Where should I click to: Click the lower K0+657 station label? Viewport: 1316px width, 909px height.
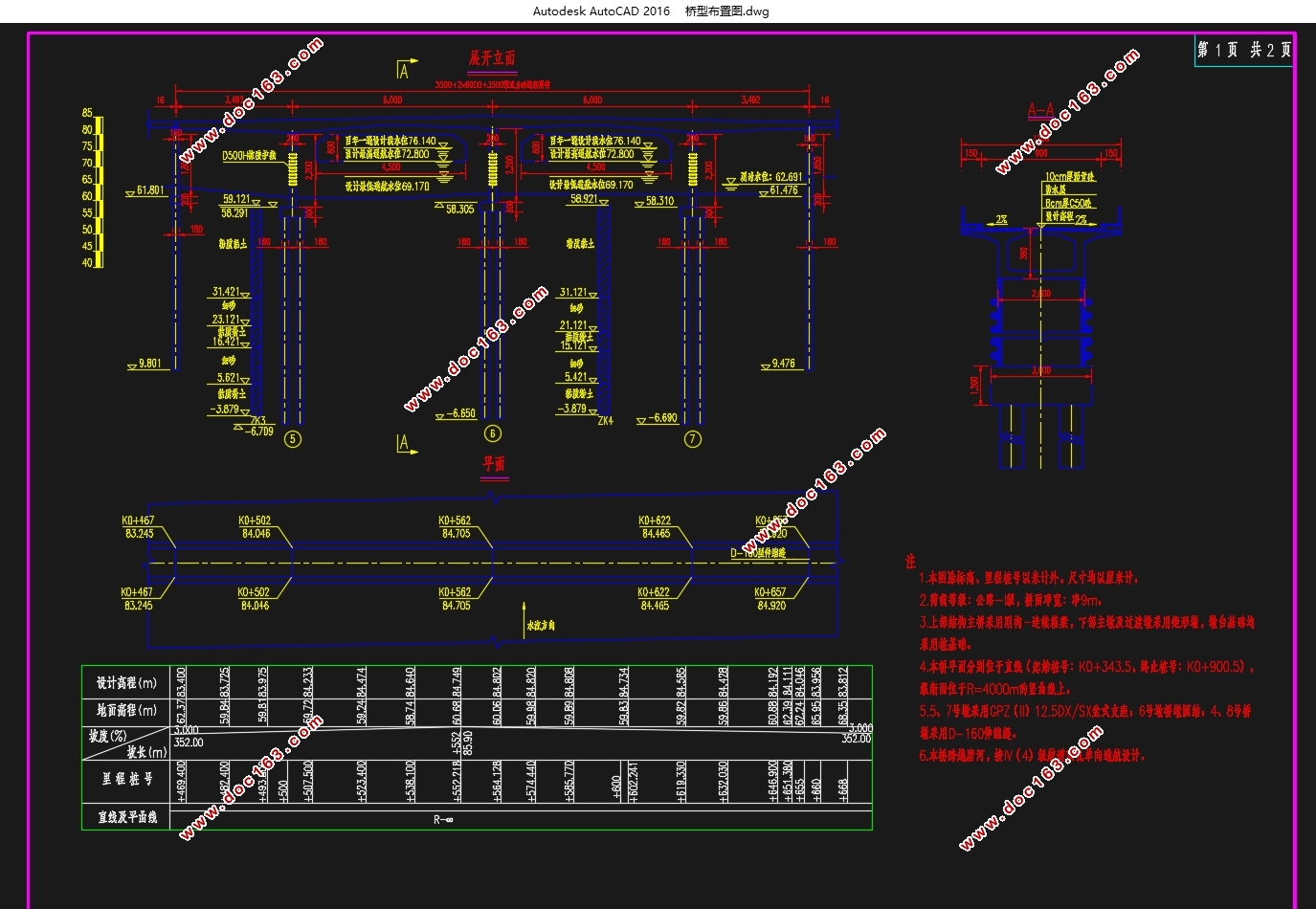(x=770, y=593)
